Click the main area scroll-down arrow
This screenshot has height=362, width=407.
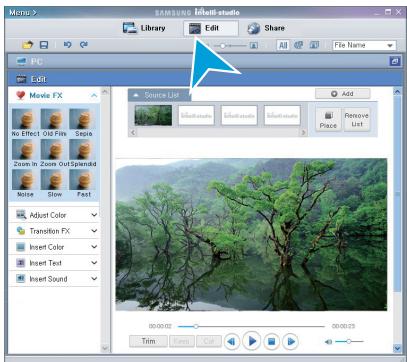coord(397,348)
